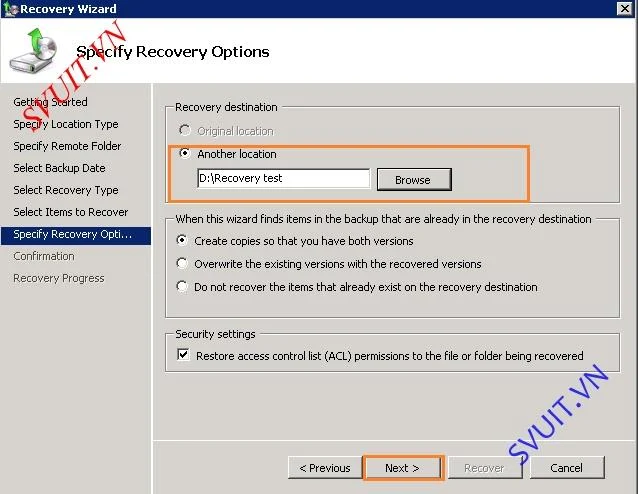The width and height of the screenshot is (638, 494).
Task: Go to the Select Recovery Type step
Action: 66,190
